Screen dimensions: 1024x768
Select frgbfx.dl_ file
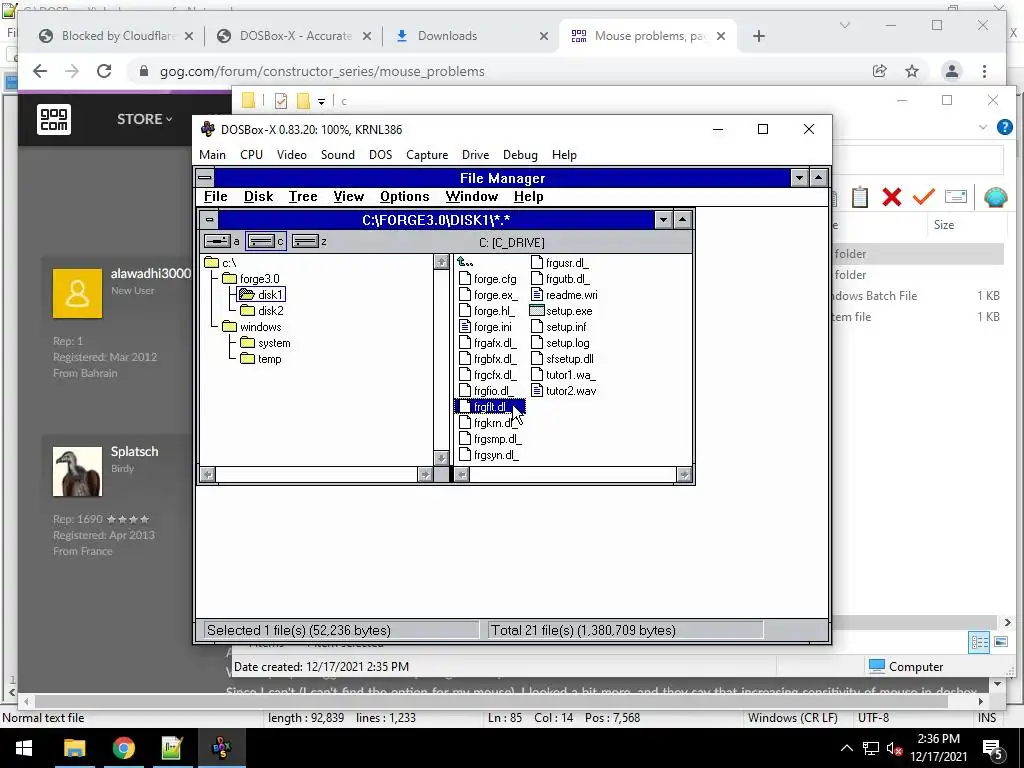point(488,359)
